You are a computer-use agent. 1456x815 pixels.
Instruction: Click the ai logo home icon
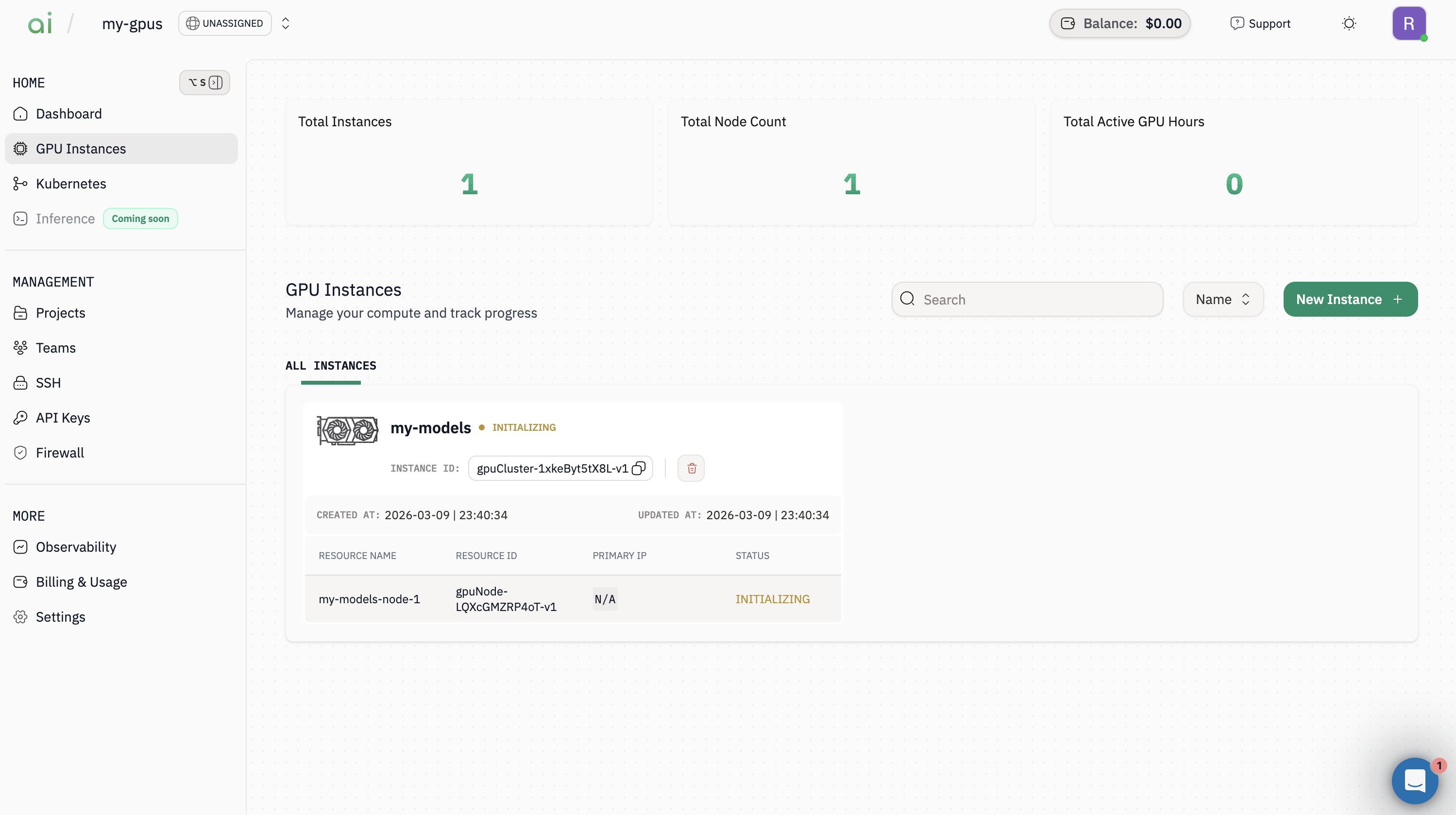40,23
